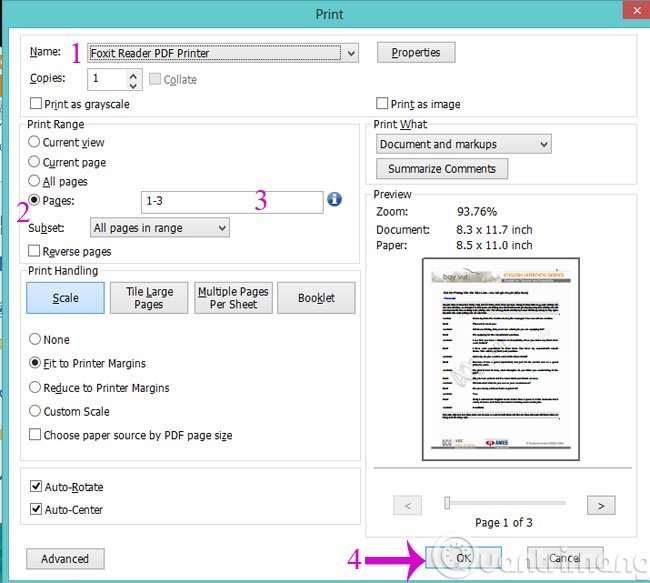Go to next preview page arrow
Viewport: 650px width, 583px height.
600,504
